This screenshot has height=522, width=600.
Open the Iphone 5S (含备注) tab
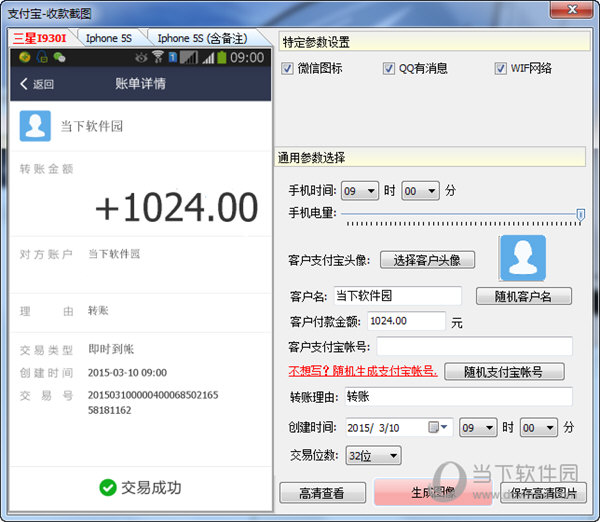click(202, 38)
